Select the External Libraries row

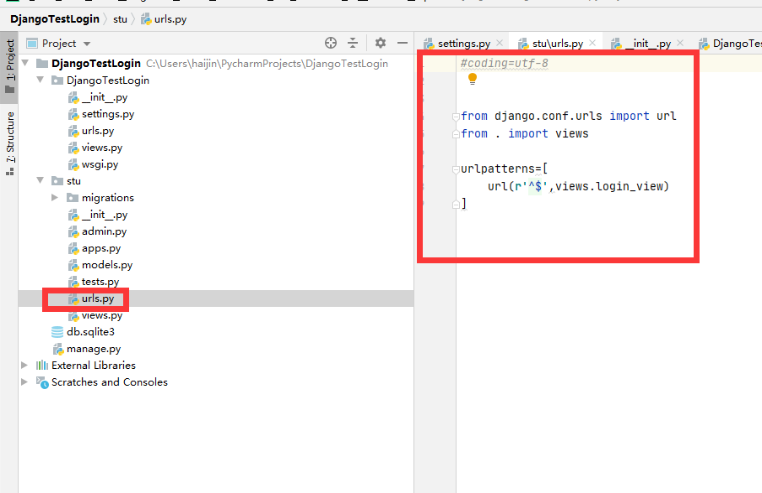(x=93, y=365)
